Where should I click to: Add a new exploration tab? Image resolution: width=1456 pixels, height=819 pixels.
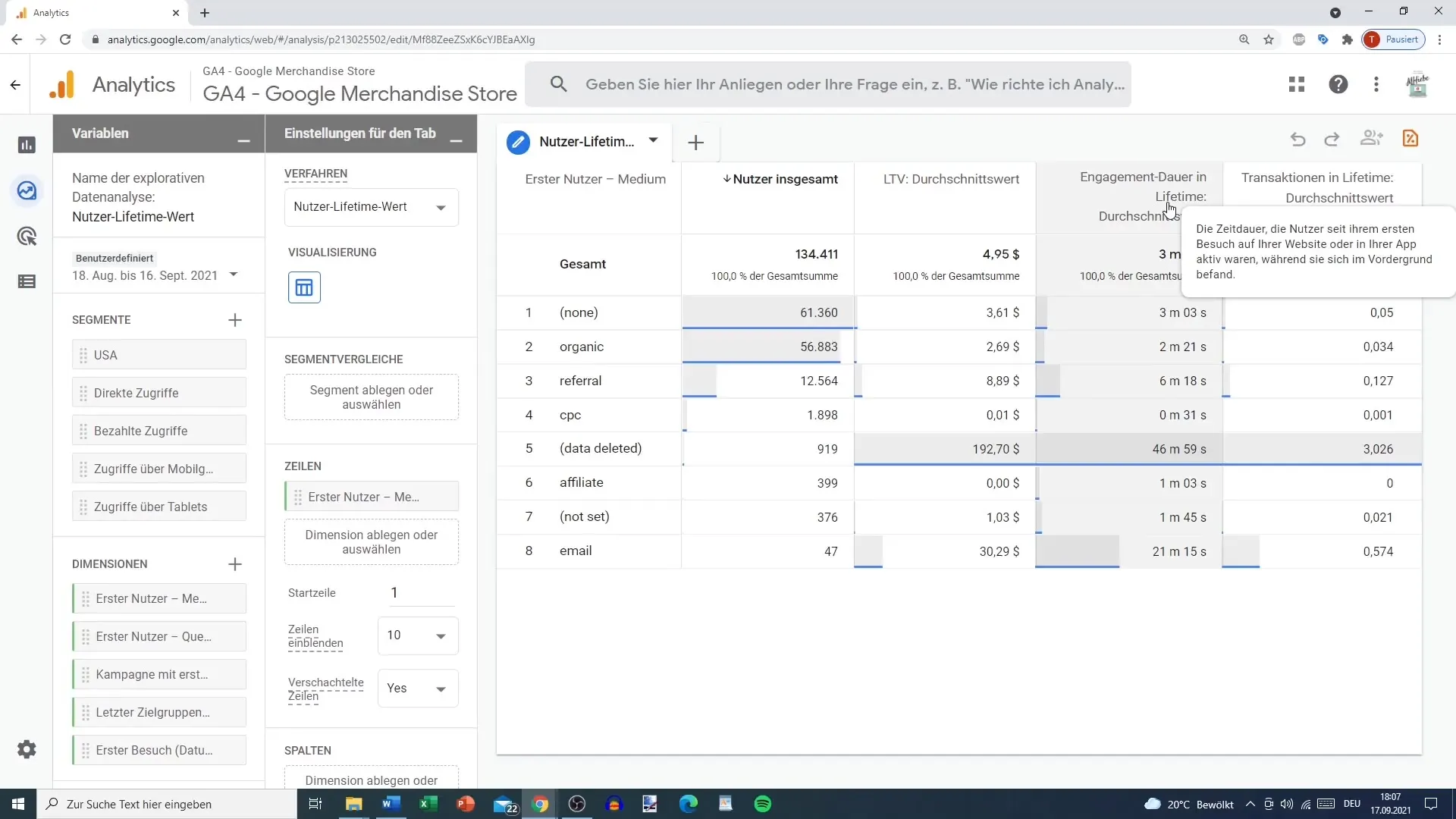(695, 143)
